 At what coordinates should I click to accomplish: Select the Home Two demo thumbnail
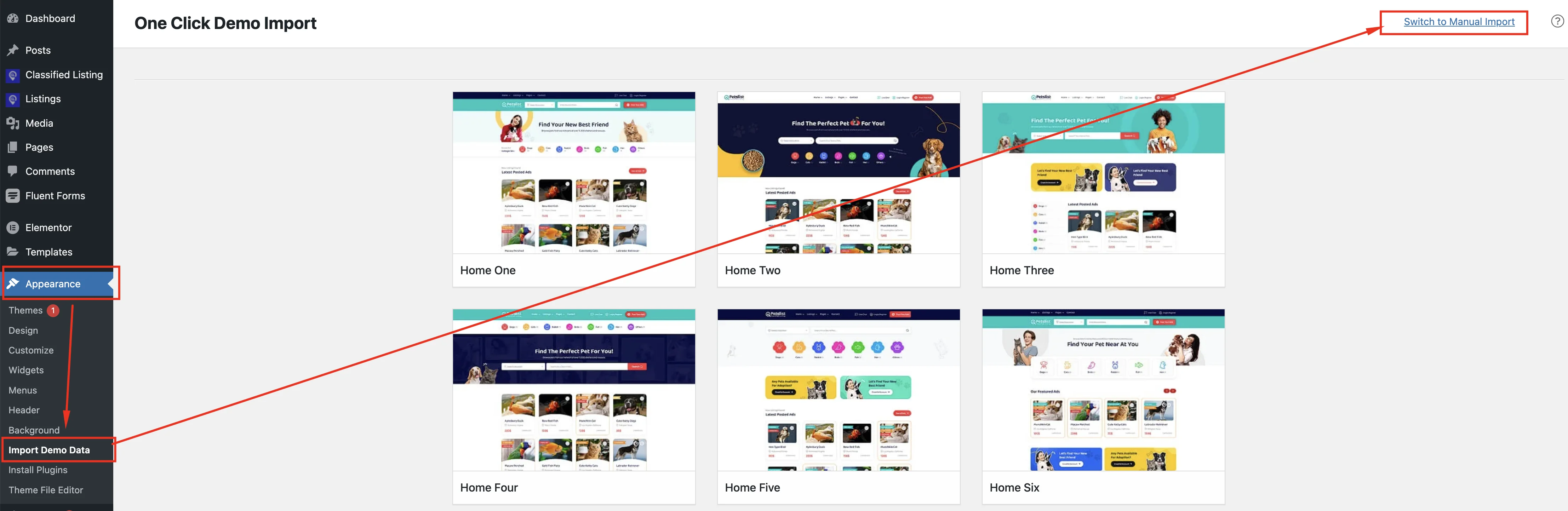pyautogui.click(x=839, y=173)
